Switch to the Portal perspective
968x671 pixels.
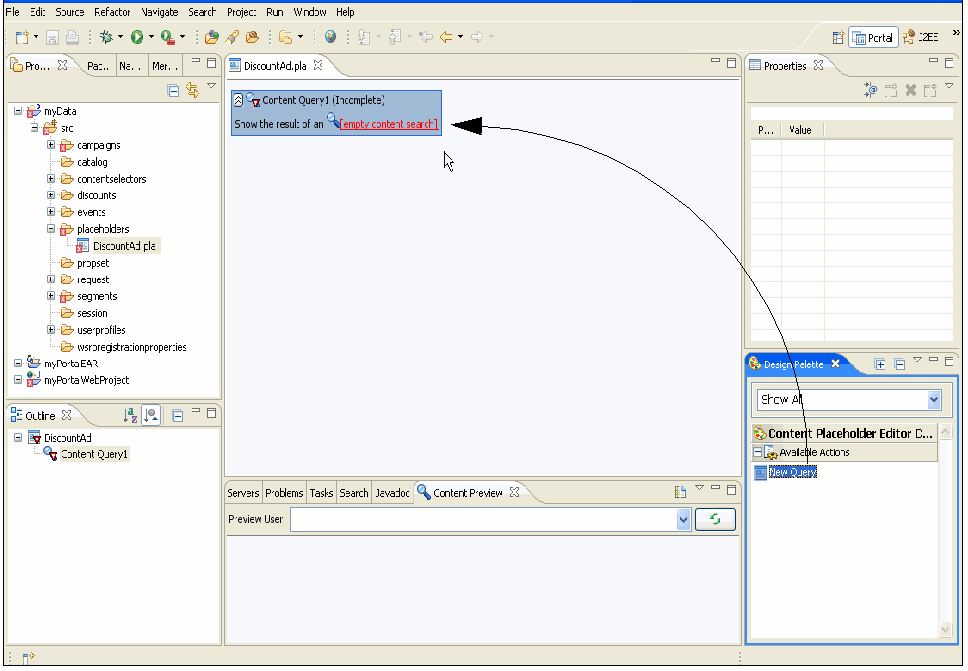point(873,38)
